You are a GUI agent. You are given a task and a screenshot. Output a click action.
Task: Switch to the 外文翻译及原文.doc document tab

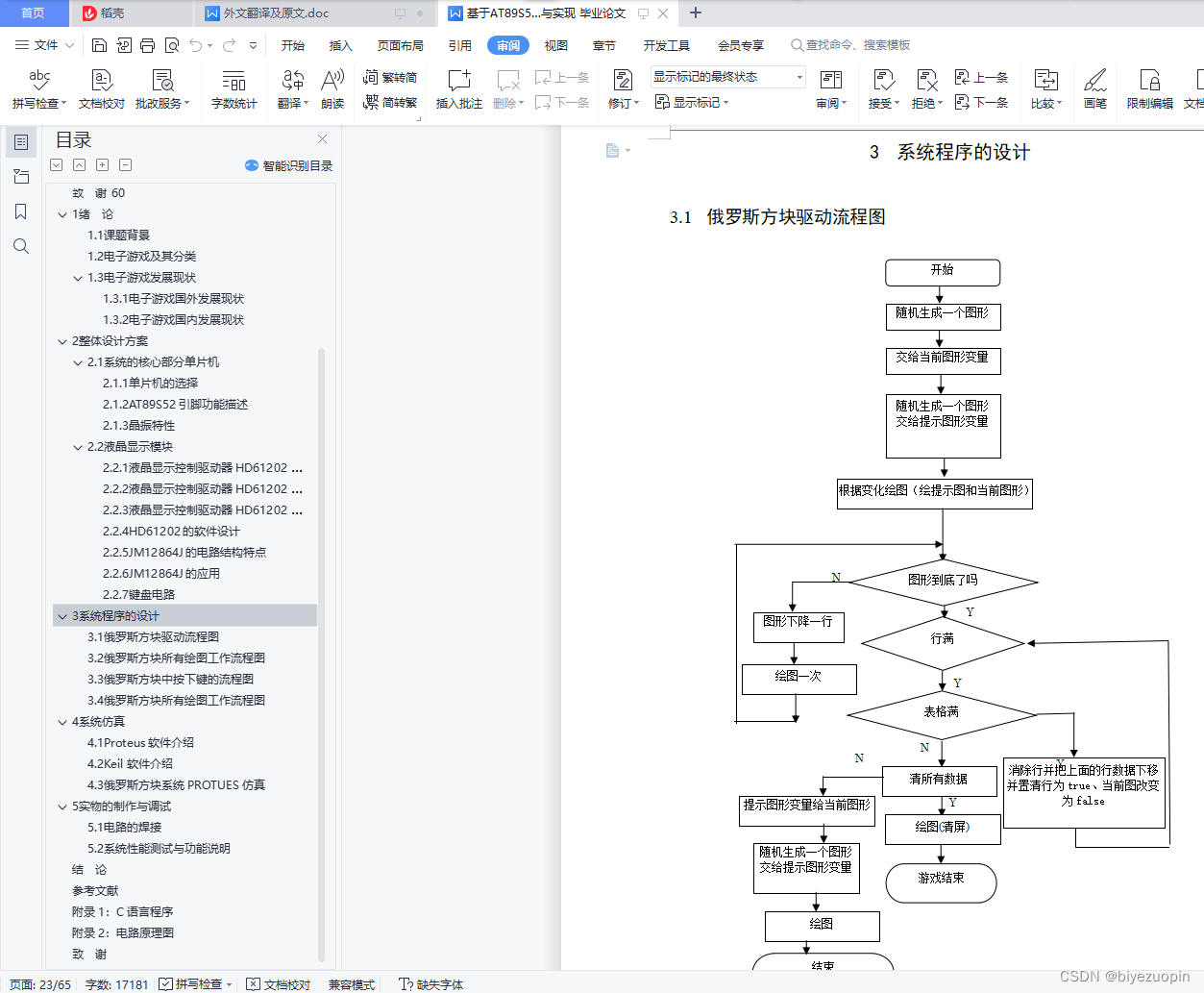tap(278, 13)
